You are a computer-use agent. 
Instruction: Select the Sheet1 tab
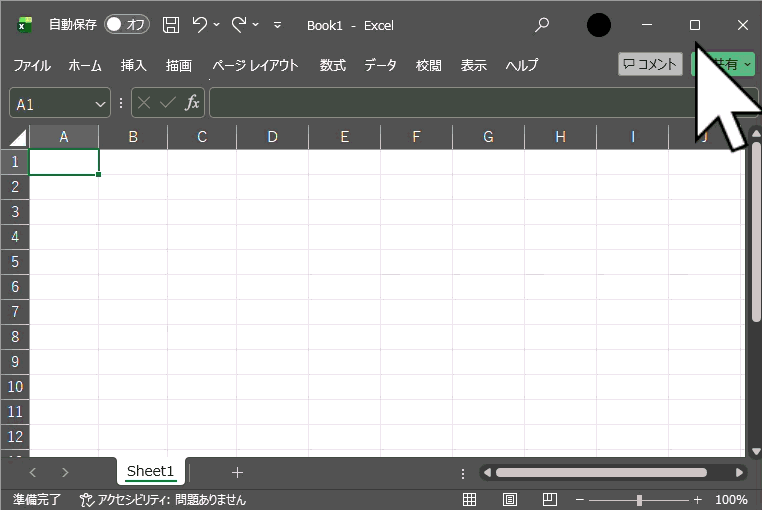[151, 471]
